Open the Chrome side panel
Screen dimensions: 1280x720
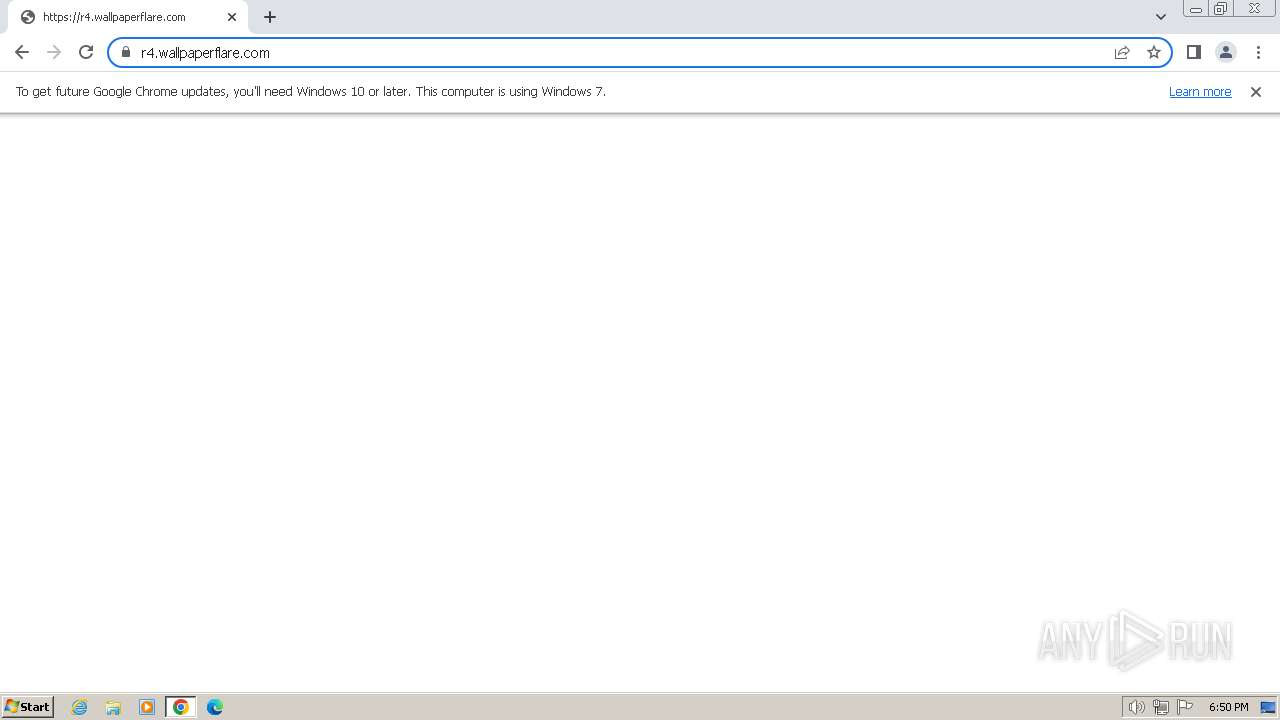click(1194, 52)
